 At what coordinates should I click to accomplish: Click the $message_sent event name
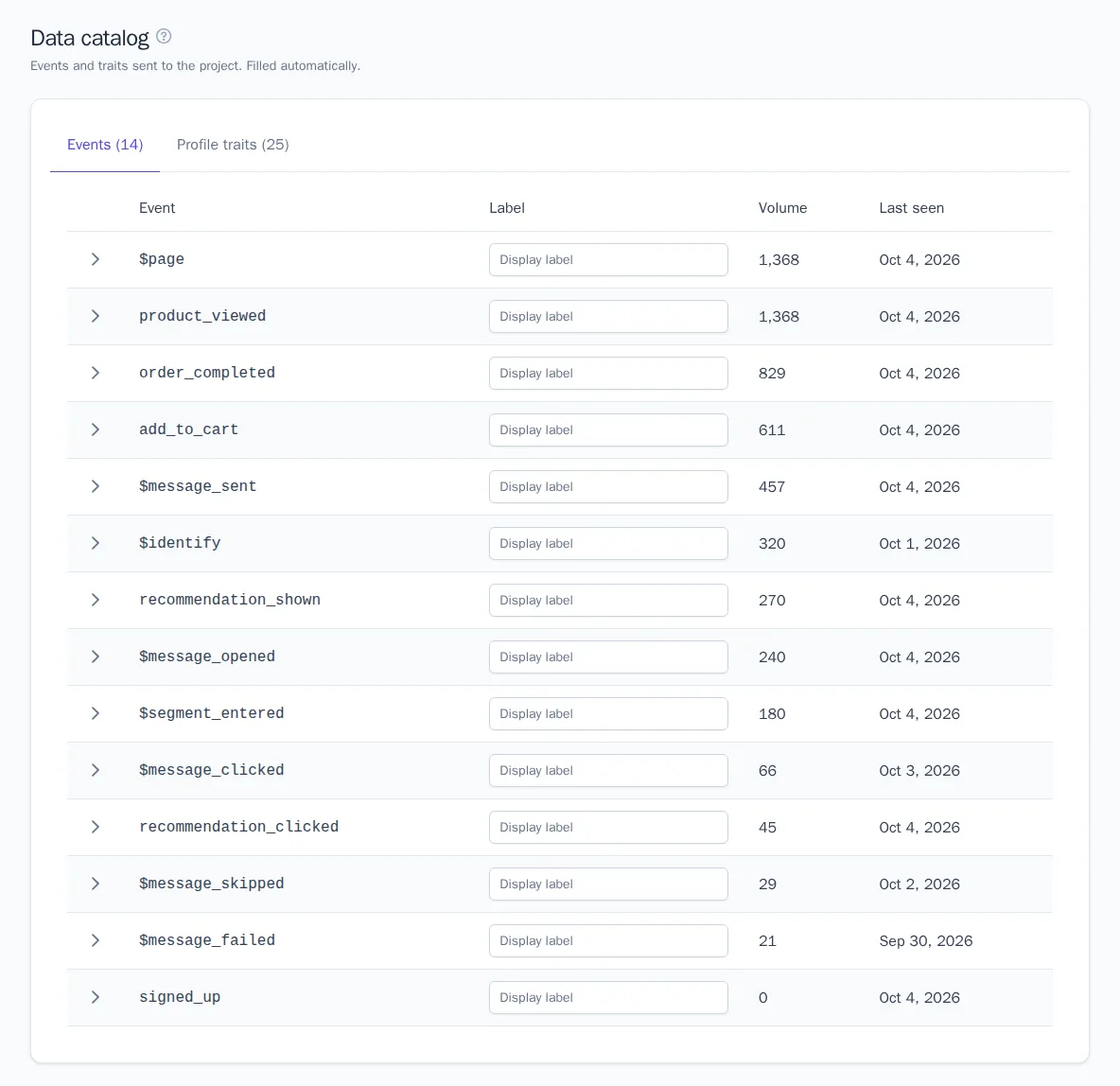198,486
